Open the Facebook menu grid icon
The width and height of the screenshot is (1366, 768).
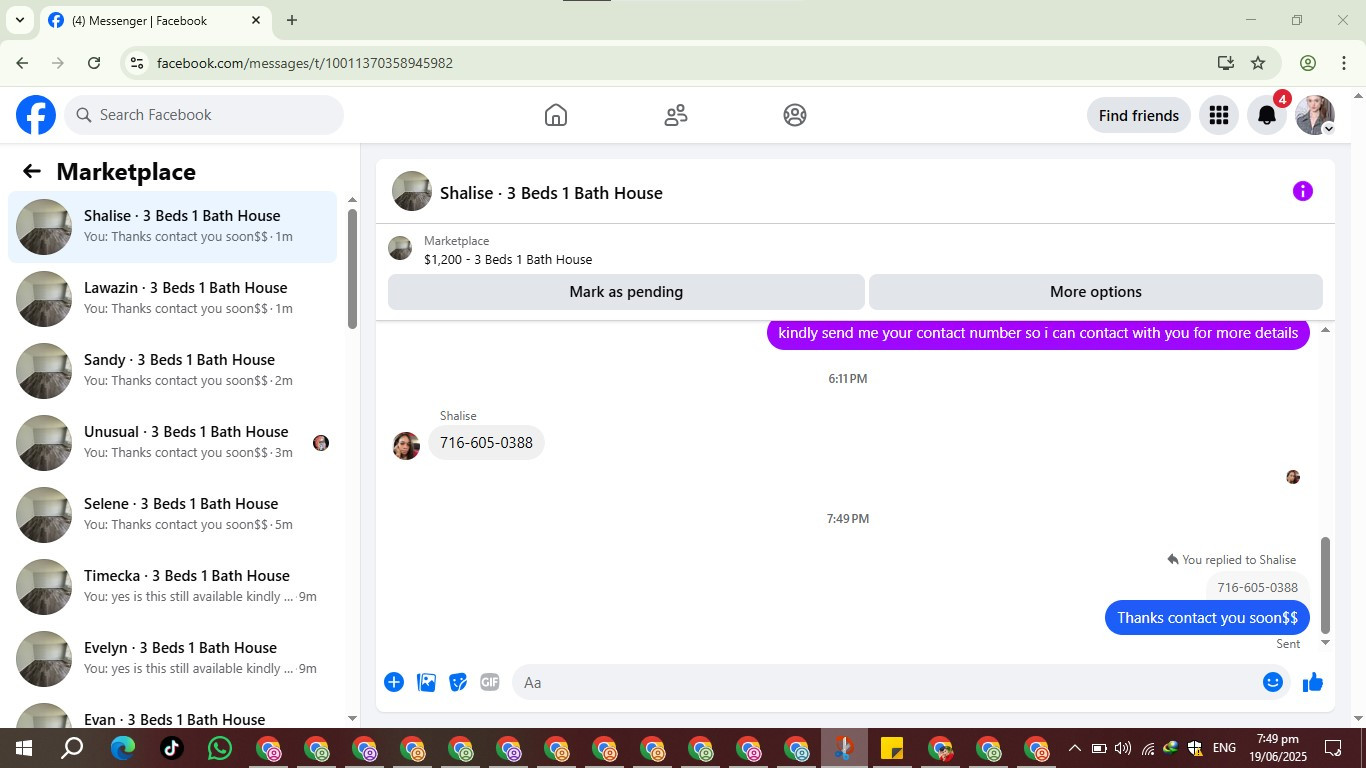1218,115
